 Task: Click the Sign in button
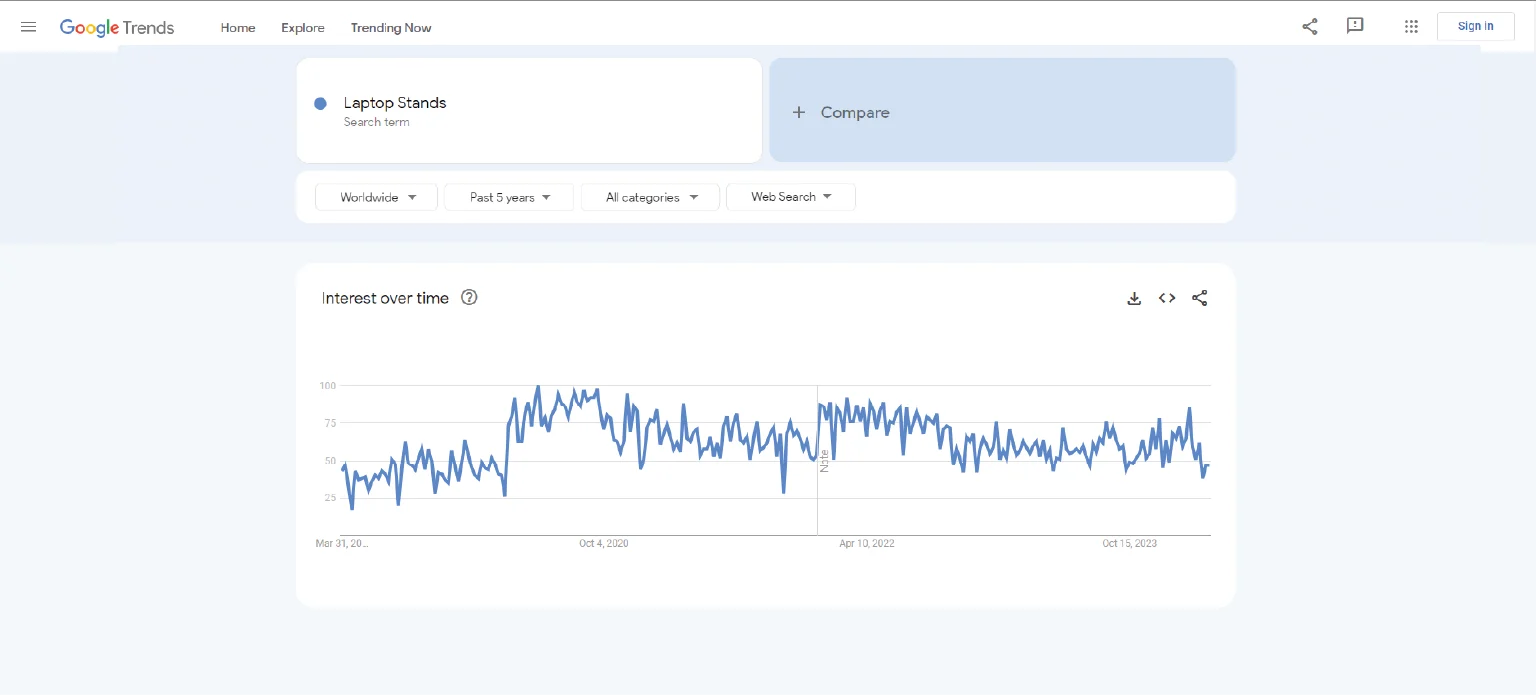pyautogui.click(x=1475, y=26)
